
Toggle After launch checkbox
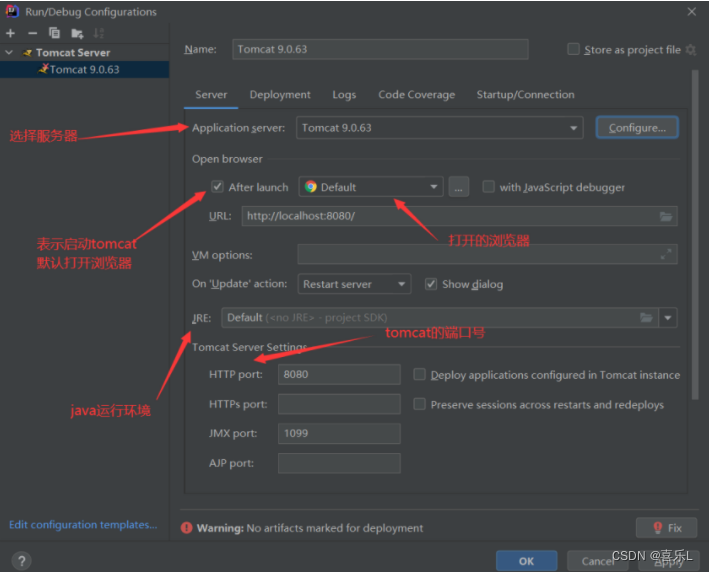click(217, 187)
